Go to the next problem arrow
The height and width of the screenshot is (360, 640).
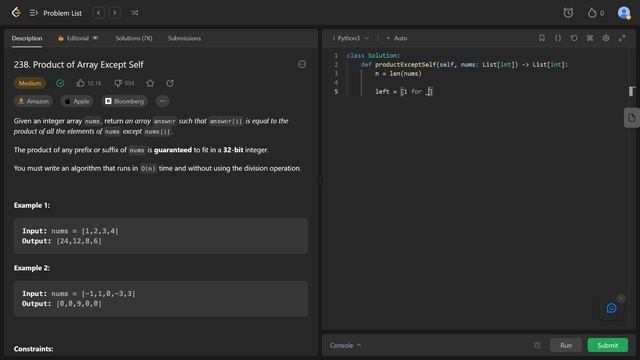(115, 13)
